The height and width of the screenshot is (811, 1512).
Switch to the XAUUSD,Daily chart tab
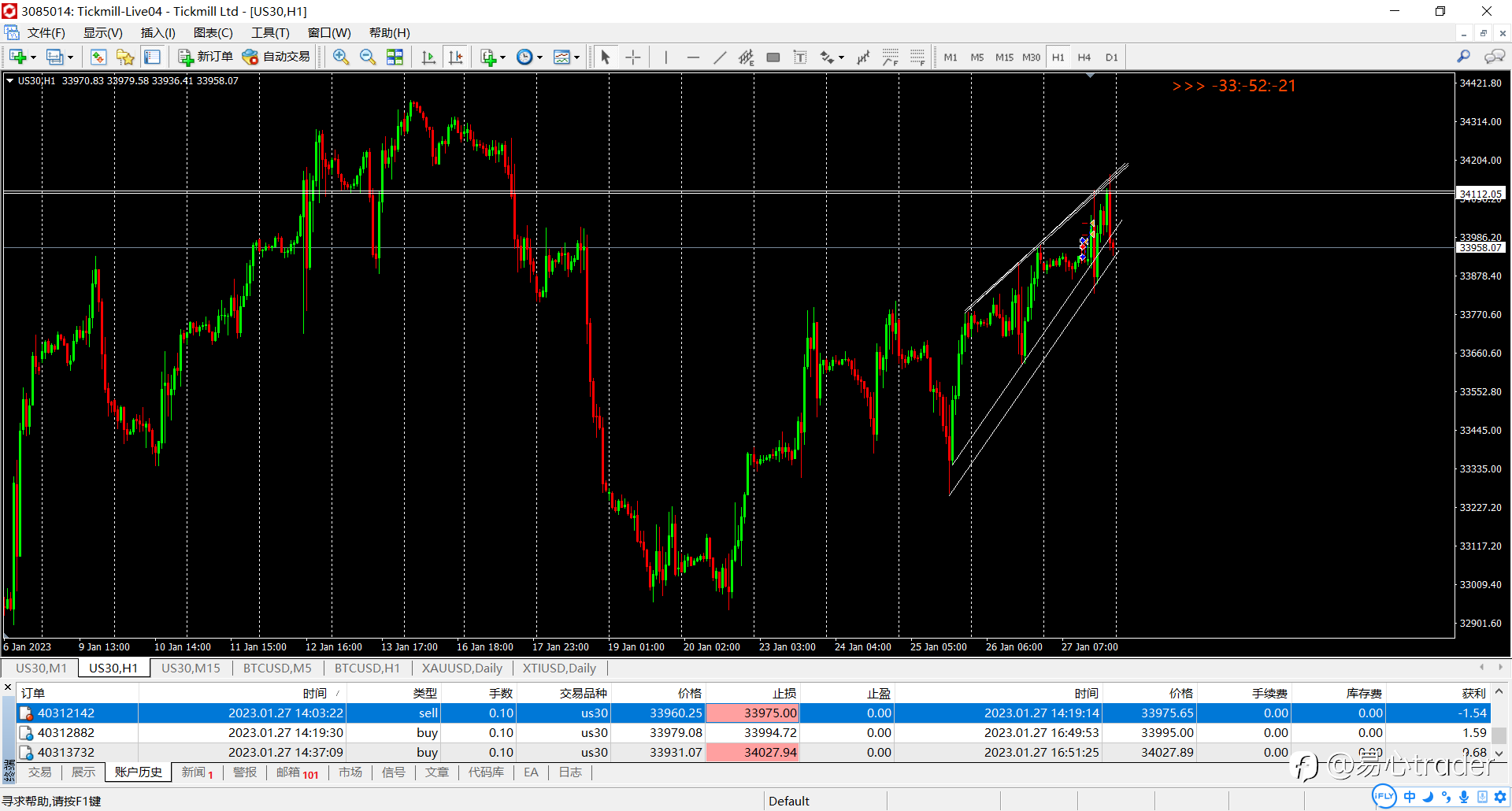[x=461, y=668]
